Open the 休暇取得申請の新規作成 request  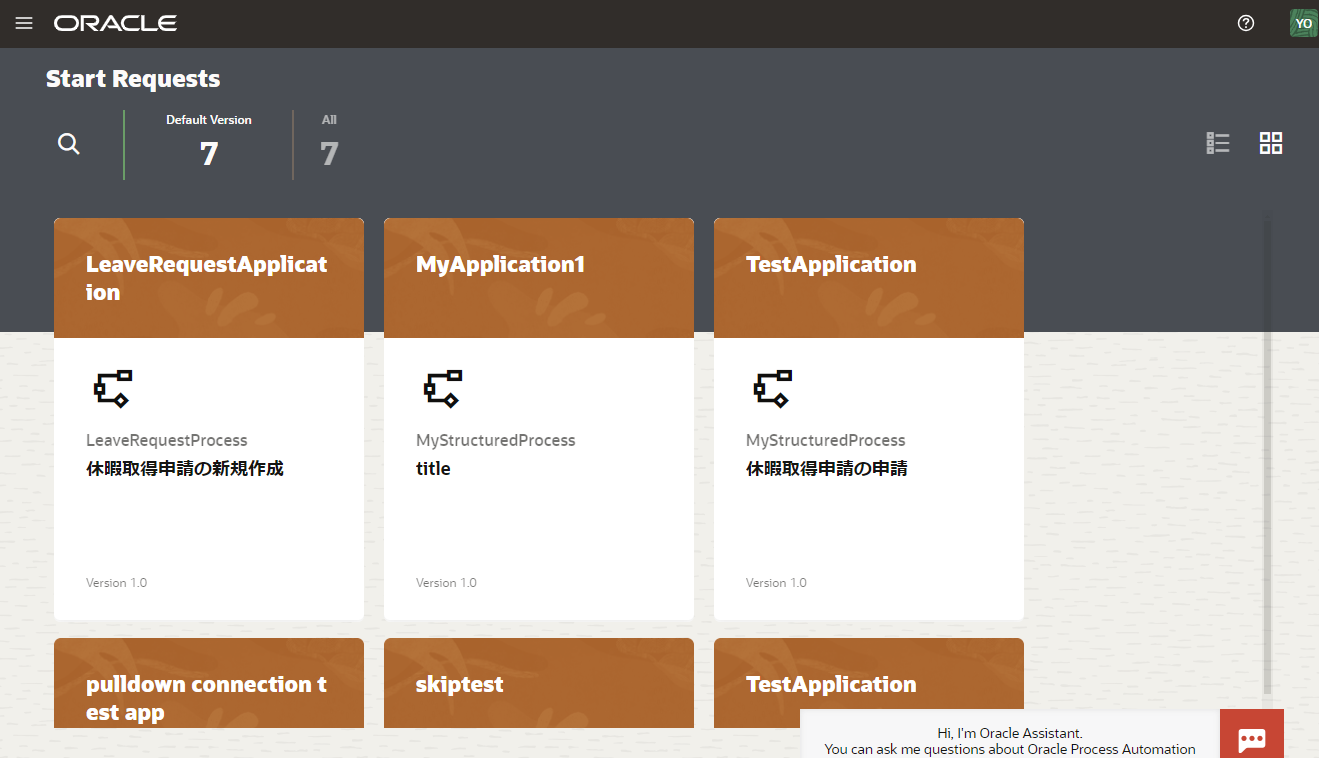[x=185, y=468]
